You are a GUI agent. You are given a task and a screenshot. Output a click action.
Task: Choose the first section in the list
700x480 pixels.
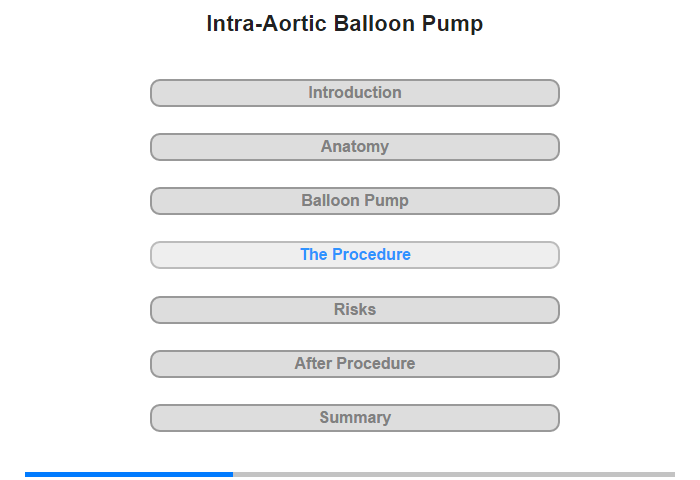pos(354,93)
